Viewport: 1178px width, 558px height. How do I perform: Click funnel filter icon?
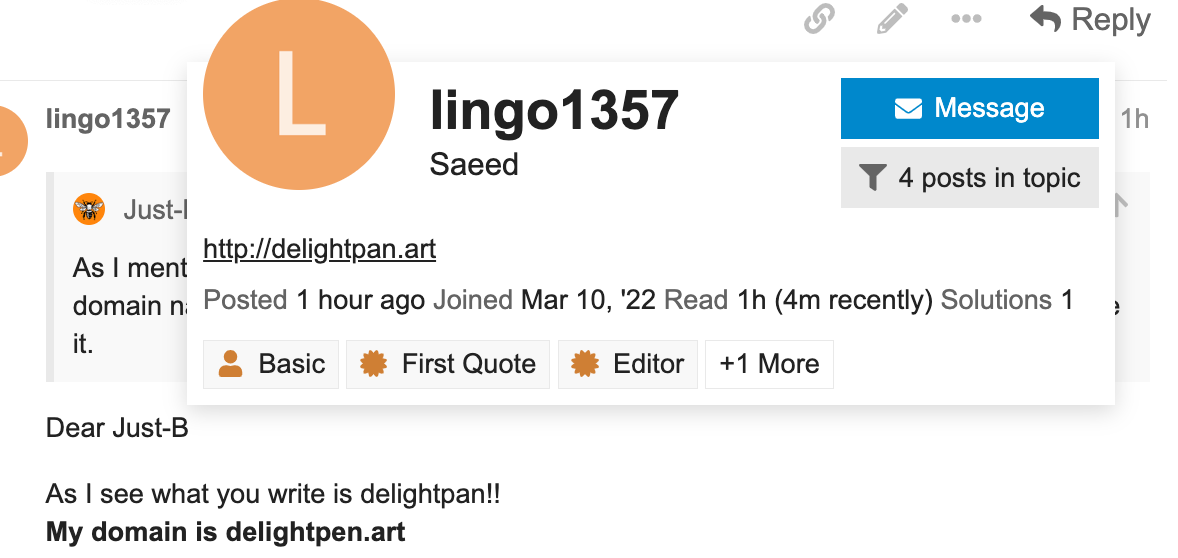click(871, 178)
